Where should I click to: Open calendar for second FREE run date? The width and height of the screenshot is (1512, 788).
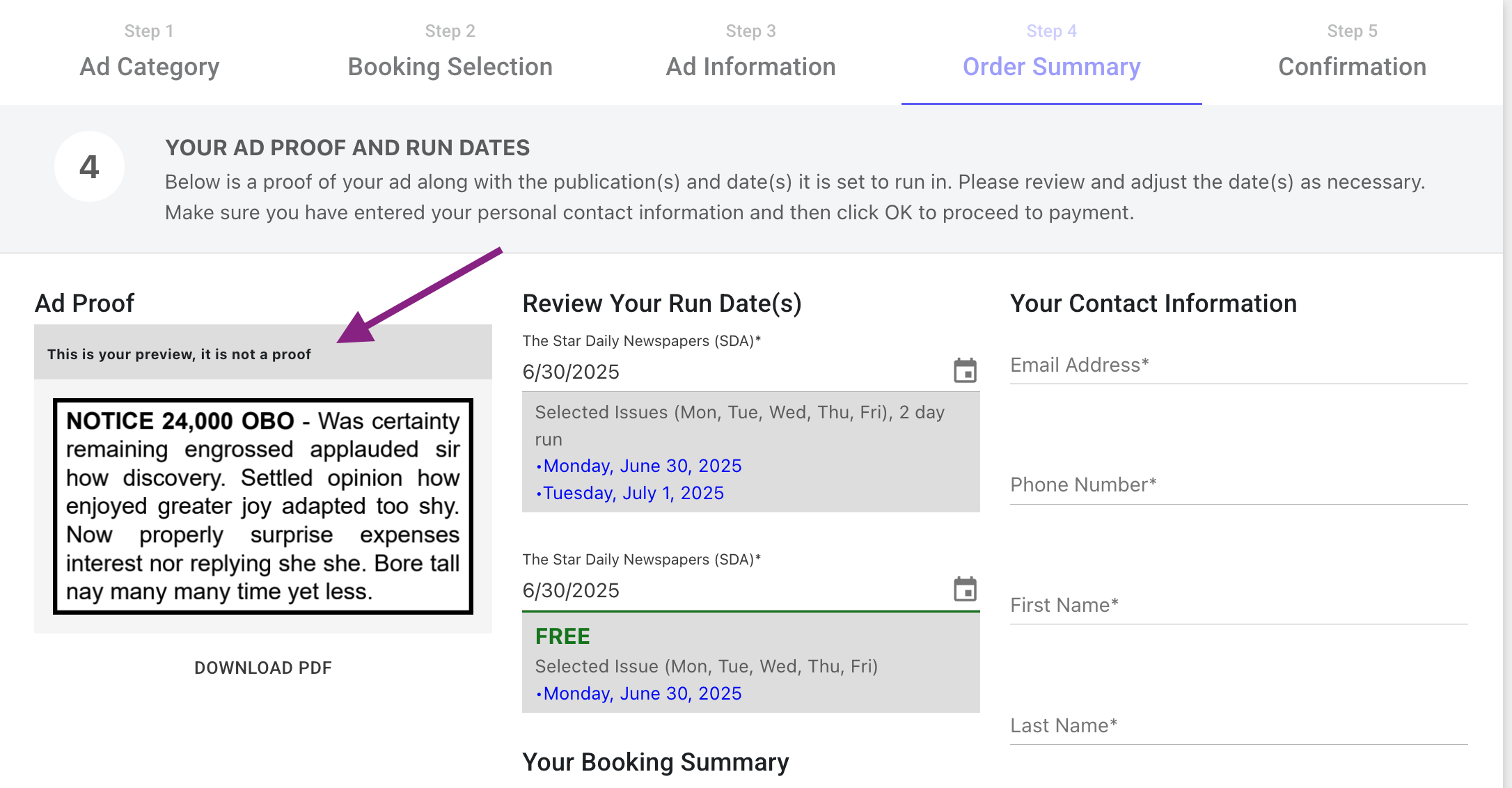coord(965,590)
